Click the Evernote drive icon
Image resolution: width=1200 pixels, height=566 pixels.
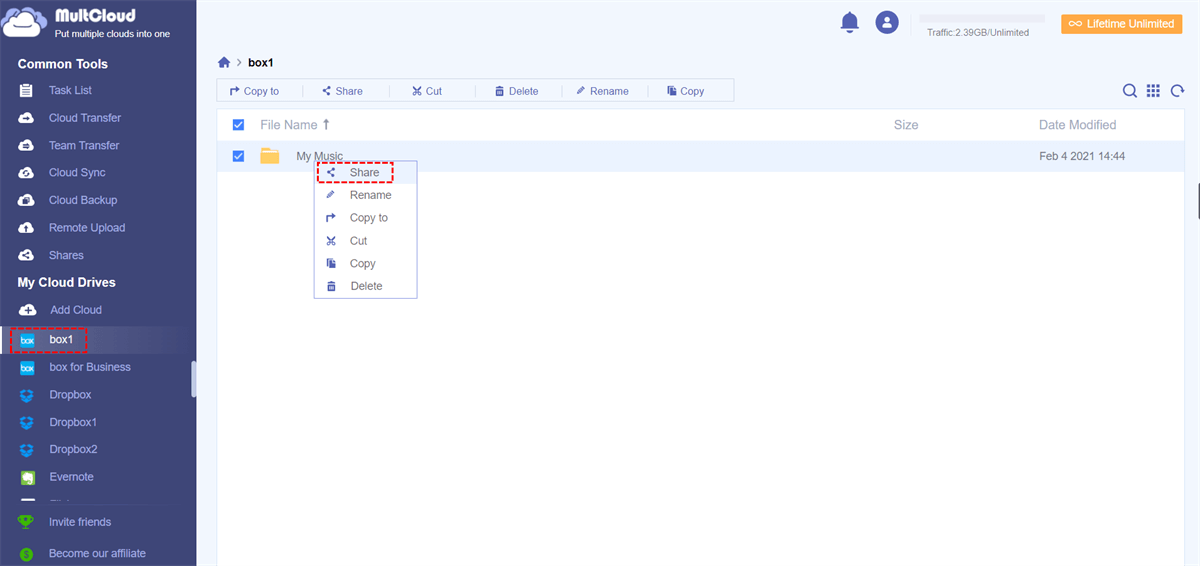(27, 478)
